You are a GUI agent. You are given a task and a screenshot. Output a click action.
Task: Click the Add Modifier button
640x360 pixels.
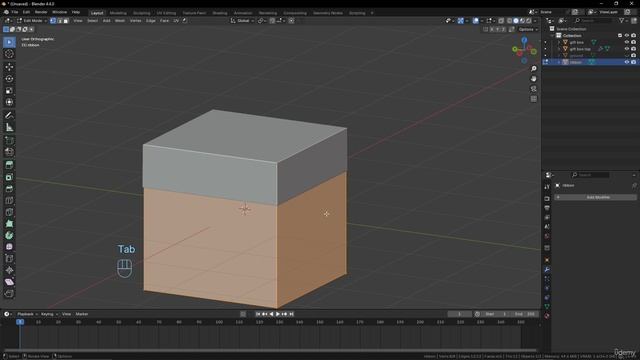click(595, 197)
